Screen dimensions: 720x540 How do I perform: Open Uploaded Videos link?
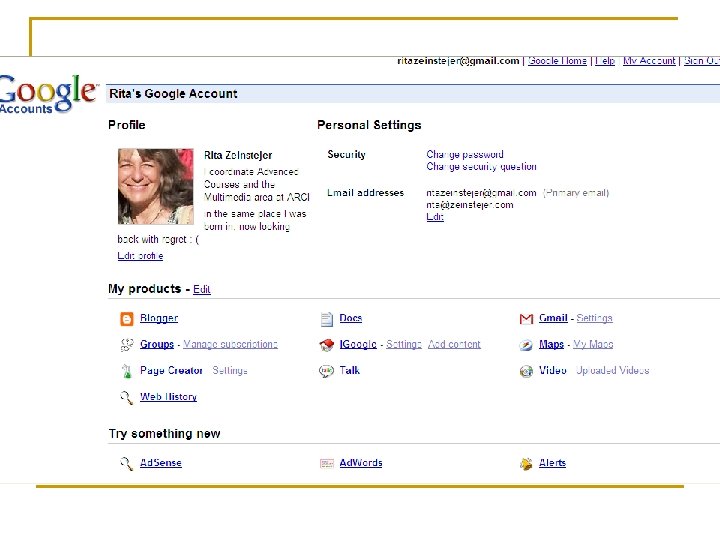tap(613, 370)
